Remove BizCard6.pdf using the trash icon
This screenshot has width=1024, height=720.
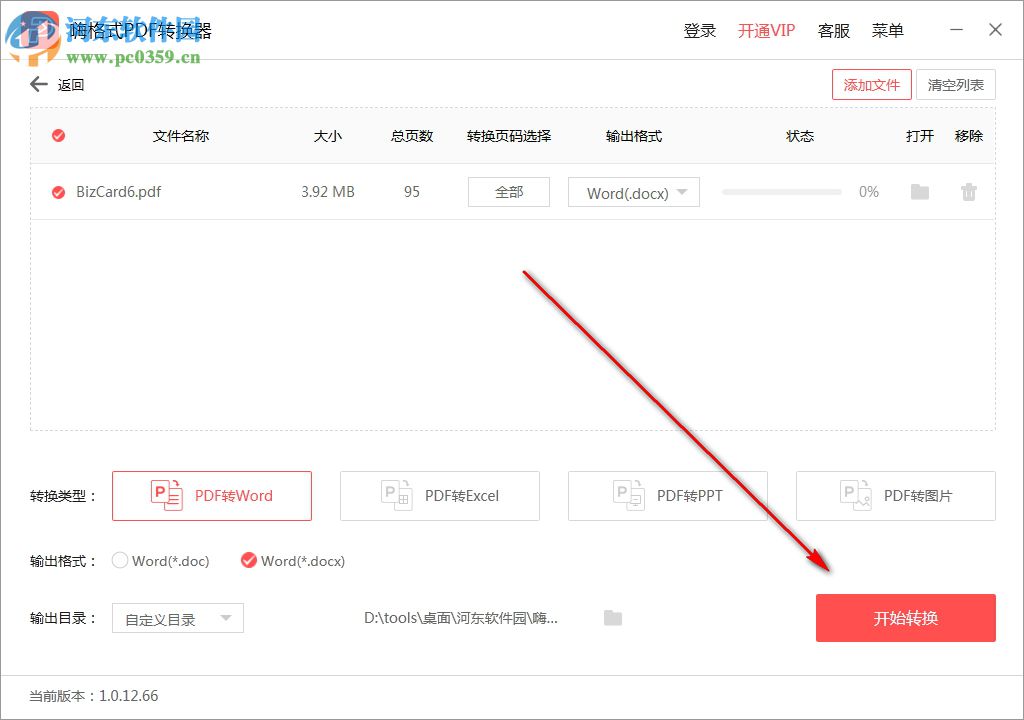[968, 192]
